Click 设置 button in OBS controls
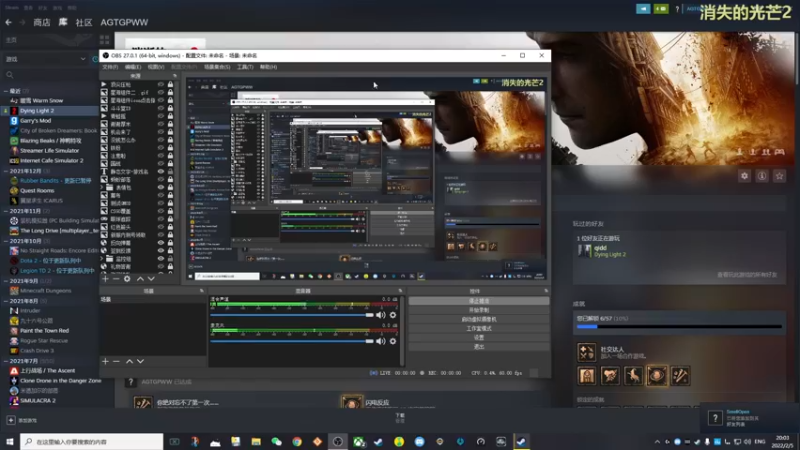 point(479,338)
